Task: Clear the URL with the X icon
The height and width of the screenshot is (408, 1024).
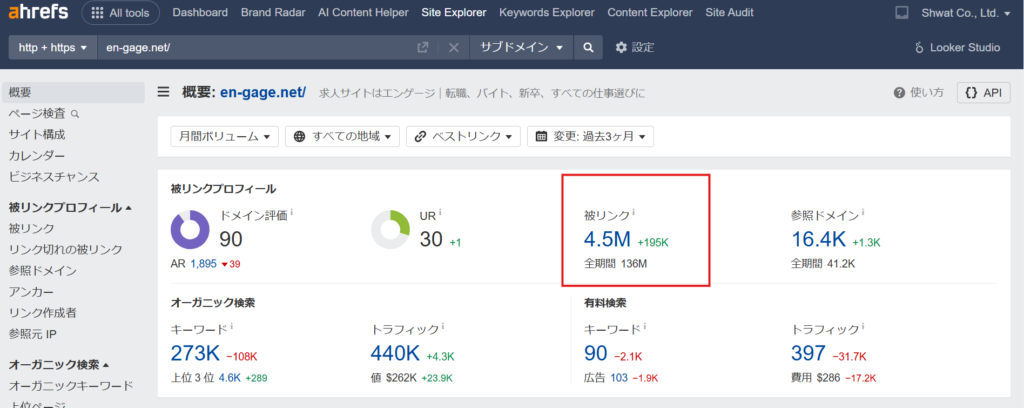Action: [454, 48]
